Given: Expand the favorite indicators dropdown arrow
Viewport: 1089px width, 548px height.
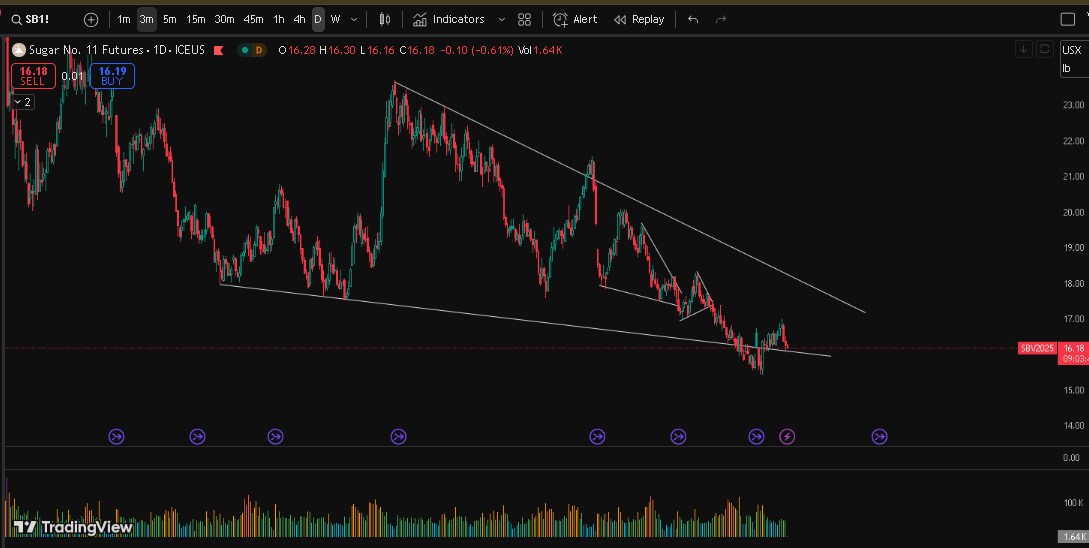Looking at the screenshot, I should click(501, 19).
